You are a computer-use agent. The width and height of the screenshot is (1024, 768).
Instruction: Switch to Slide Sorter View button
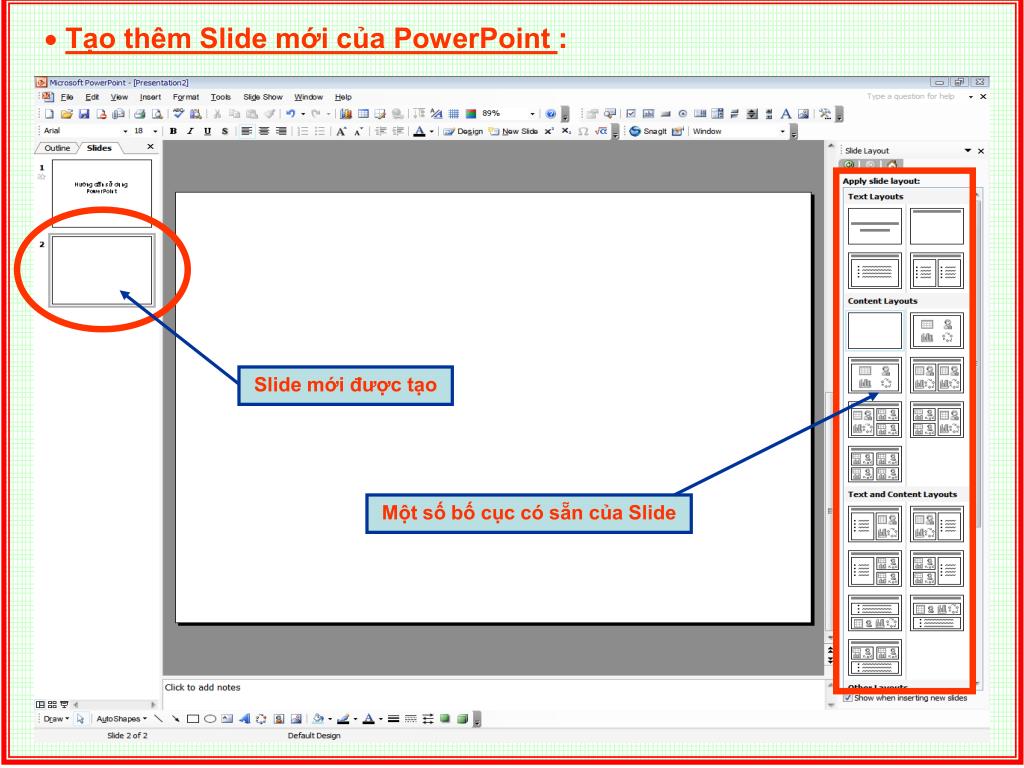[52, 705]
